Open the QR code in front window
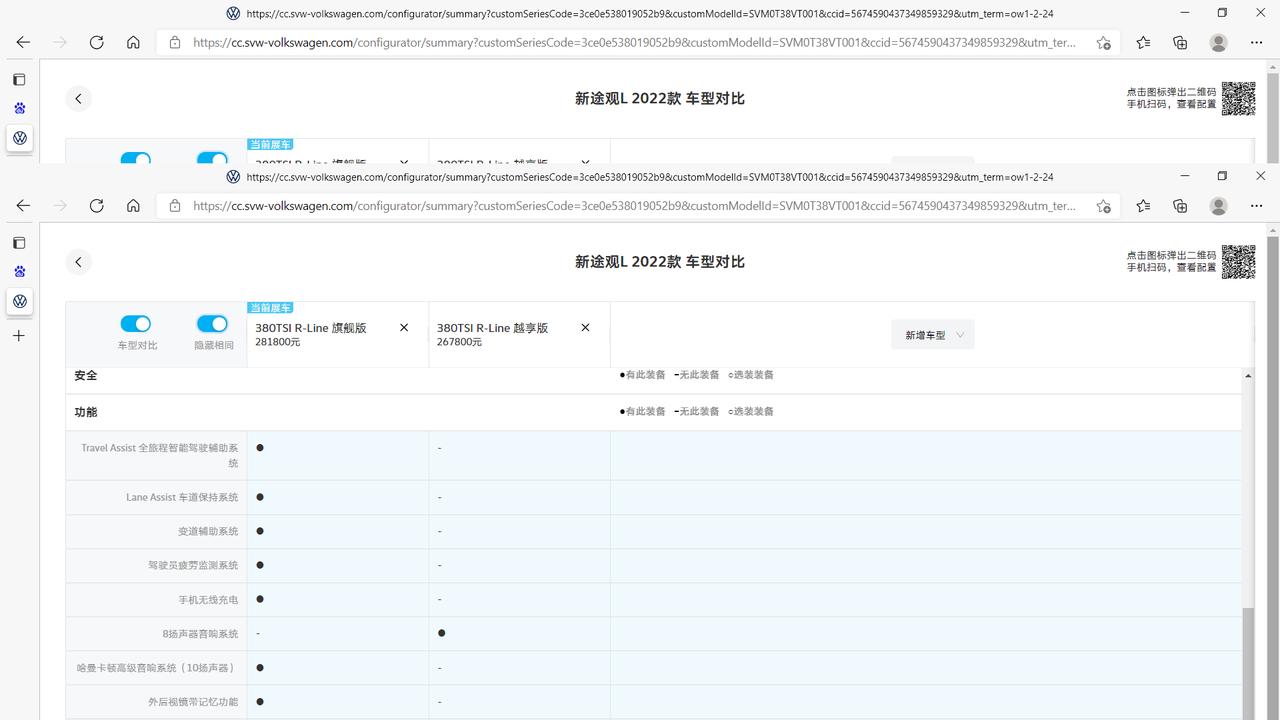Image resolution: width=1280 pixels, height=720 pixels. pyautogui.click(x=1239, y=262)
